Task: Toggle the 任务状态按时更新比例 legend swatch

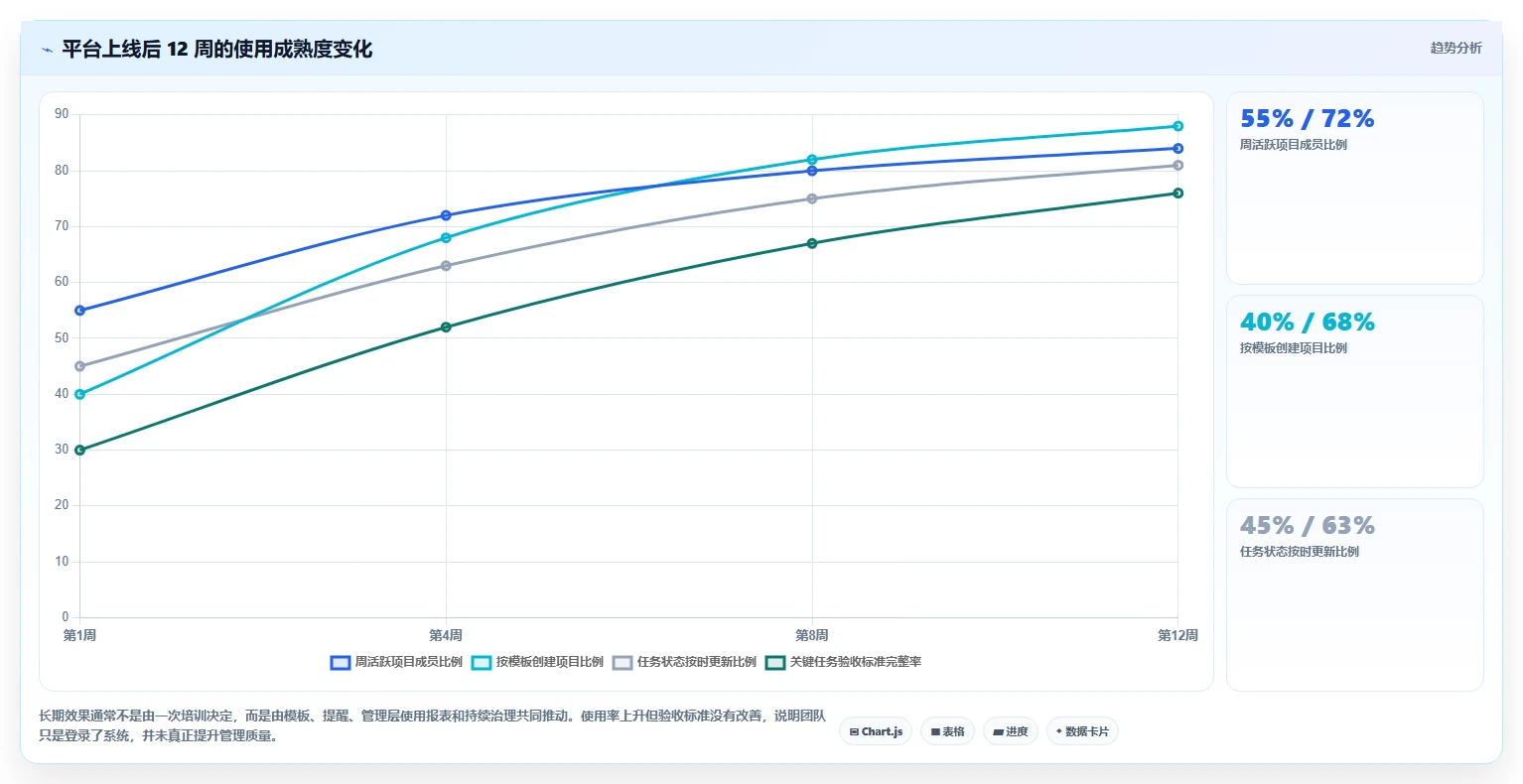Action: [x=623, y=662]
